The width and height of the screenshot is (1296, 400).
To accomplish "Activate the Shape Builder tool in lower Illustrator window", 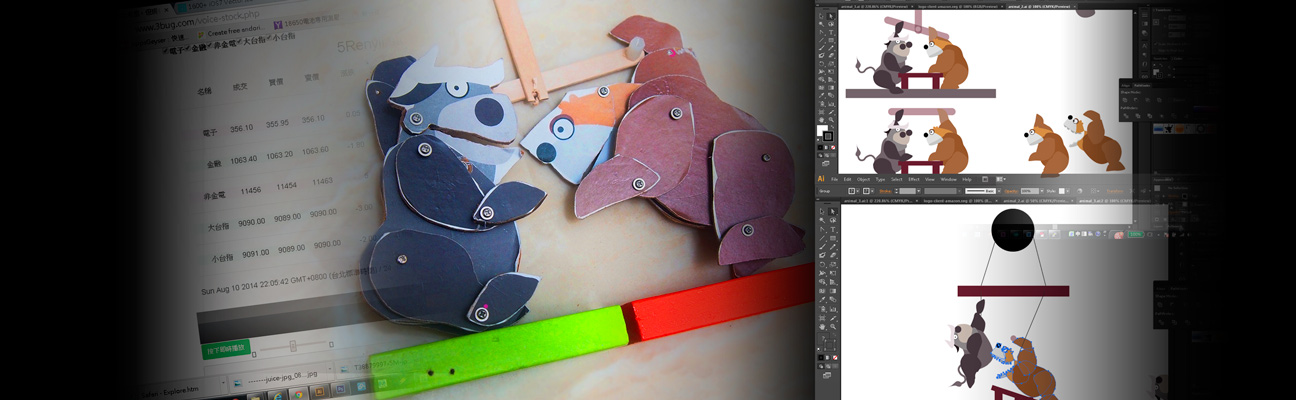I will pos(822,282).
